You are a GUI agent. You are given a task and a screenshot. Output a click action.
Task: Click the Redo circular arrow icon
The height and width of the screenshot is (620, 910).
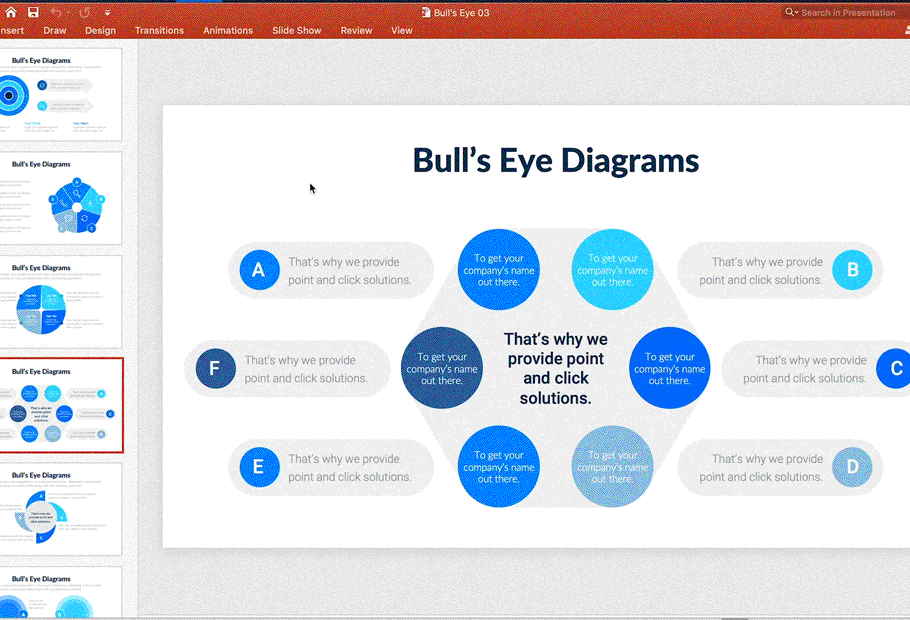pos(85,12)
